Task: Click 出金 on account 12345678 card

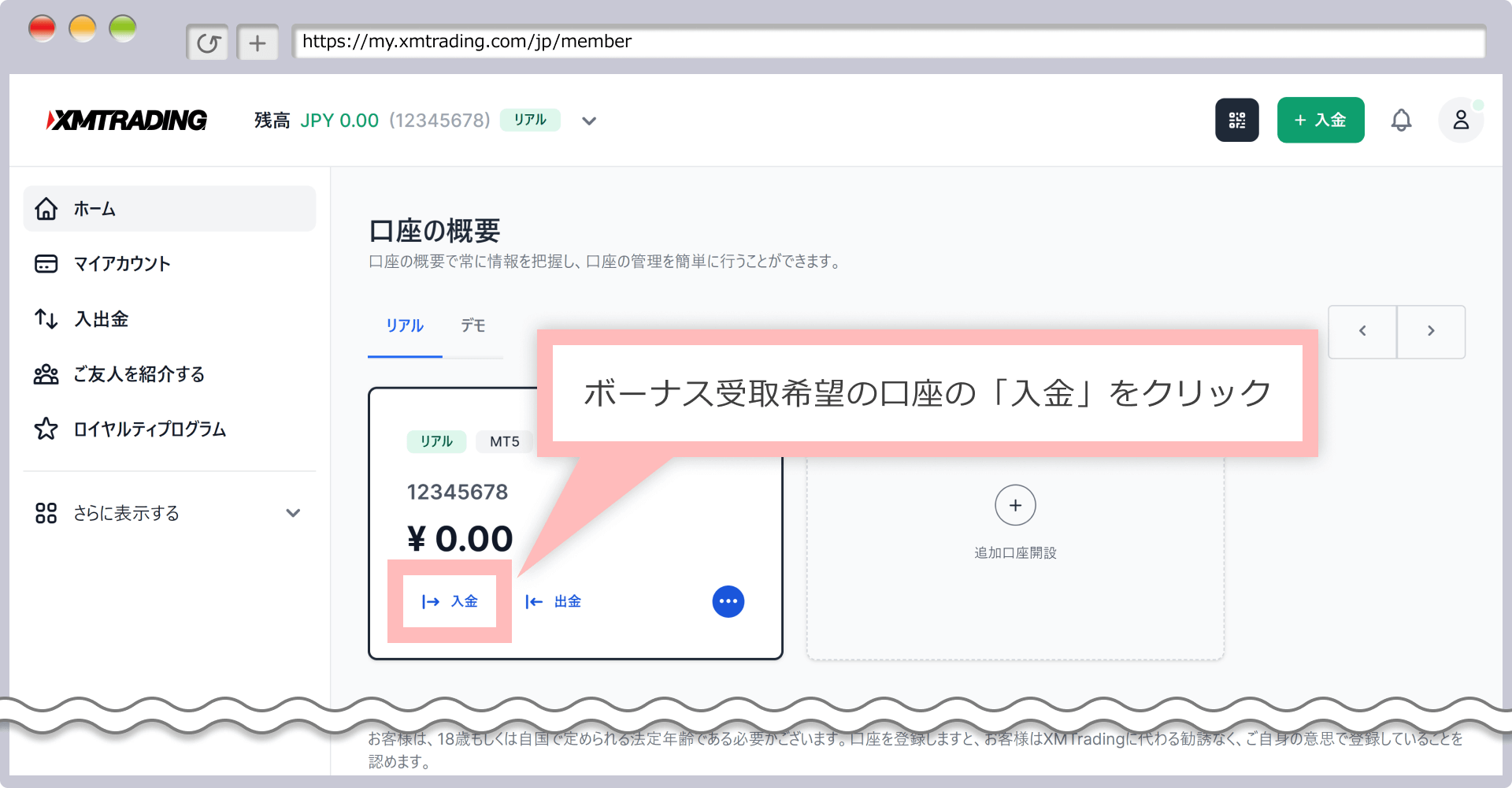Action: 553,601
